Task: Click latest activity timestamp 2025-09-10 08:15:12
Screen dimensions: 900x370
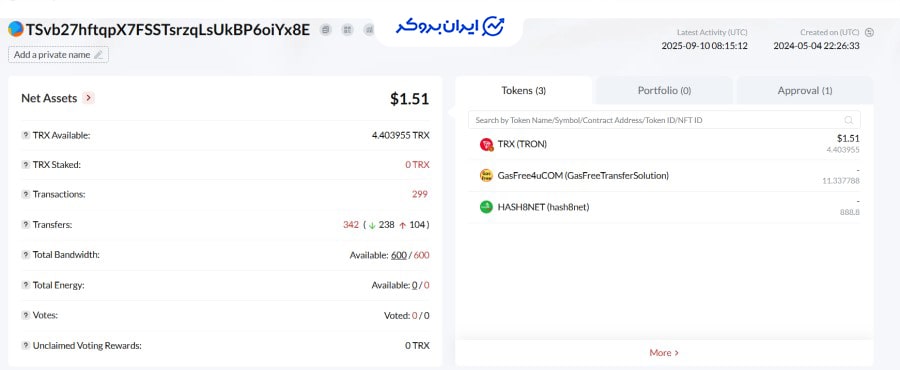Action: (x=704, y=46)
